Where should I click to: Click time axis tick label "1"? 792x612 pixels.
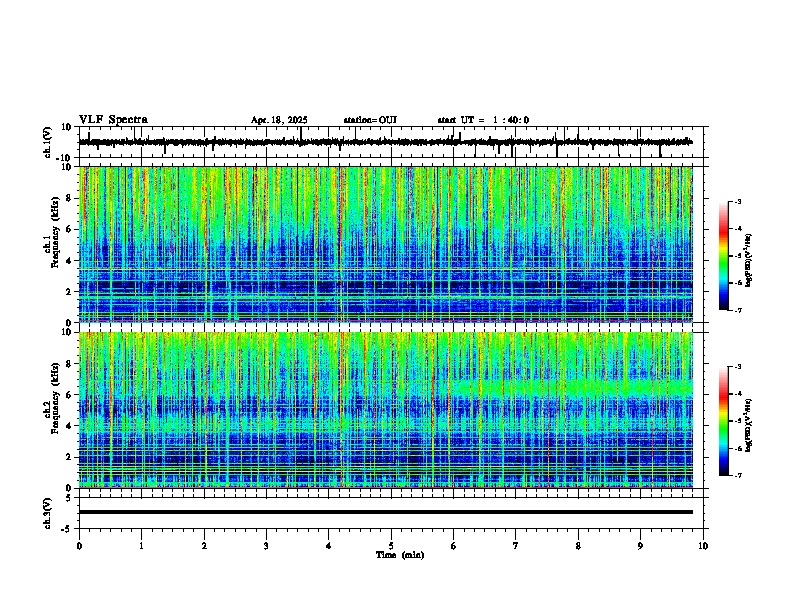(x=141, y=546)
